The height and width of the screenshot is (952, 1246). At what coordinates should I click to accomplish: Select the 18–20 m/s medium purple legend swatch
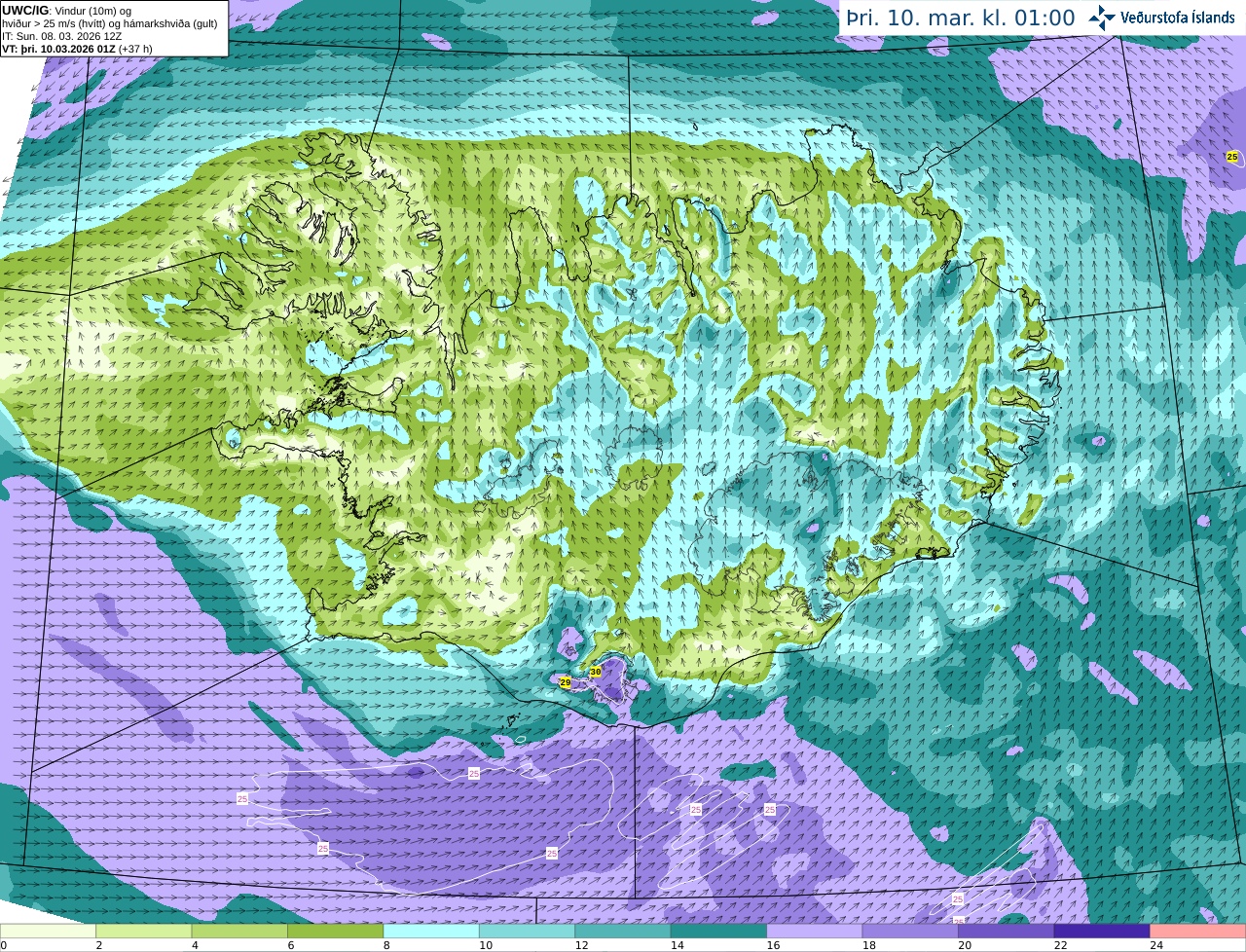[x=910, y=931]
